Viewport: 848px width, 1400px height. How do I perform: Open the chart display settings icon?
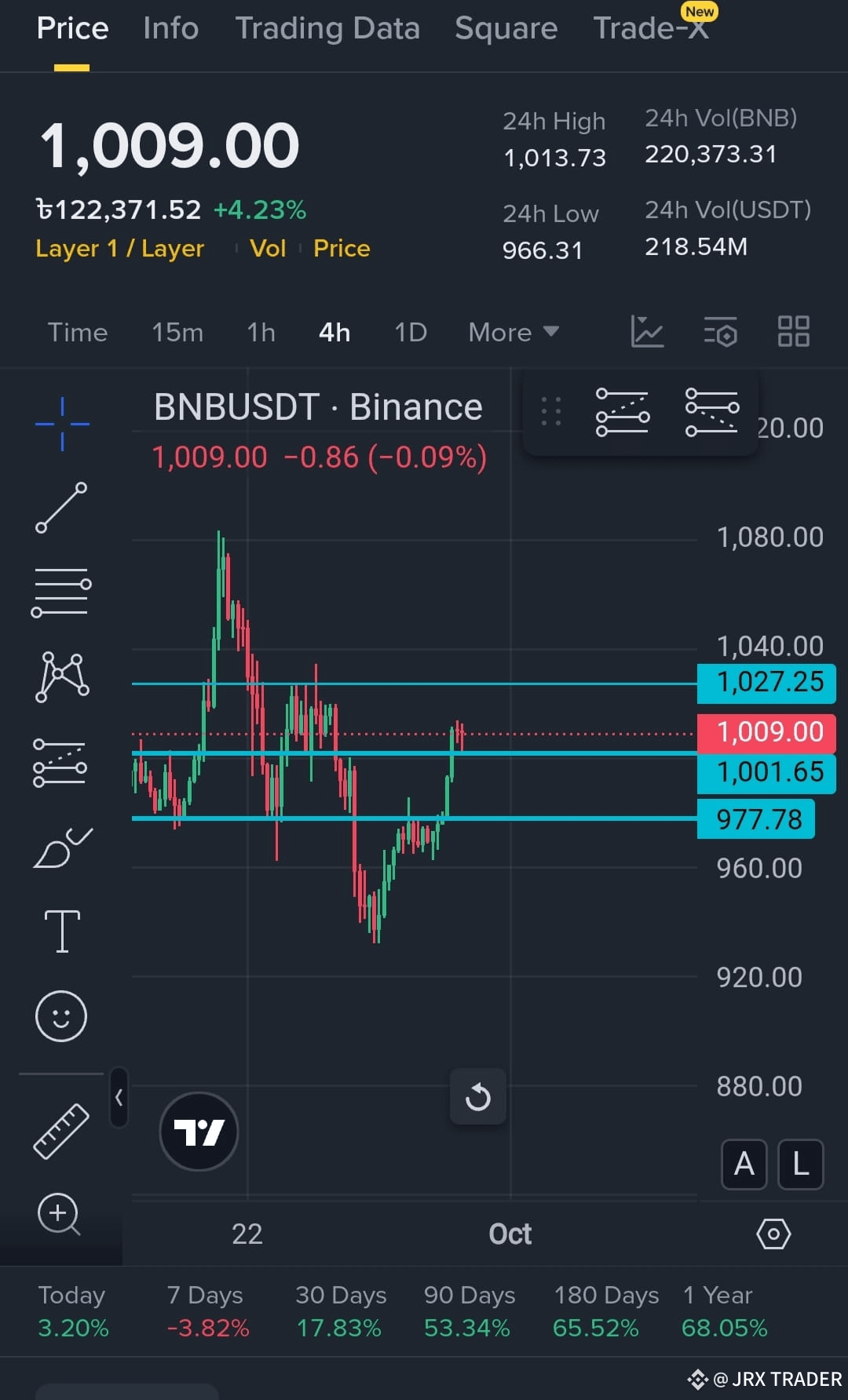click(720, 332)
